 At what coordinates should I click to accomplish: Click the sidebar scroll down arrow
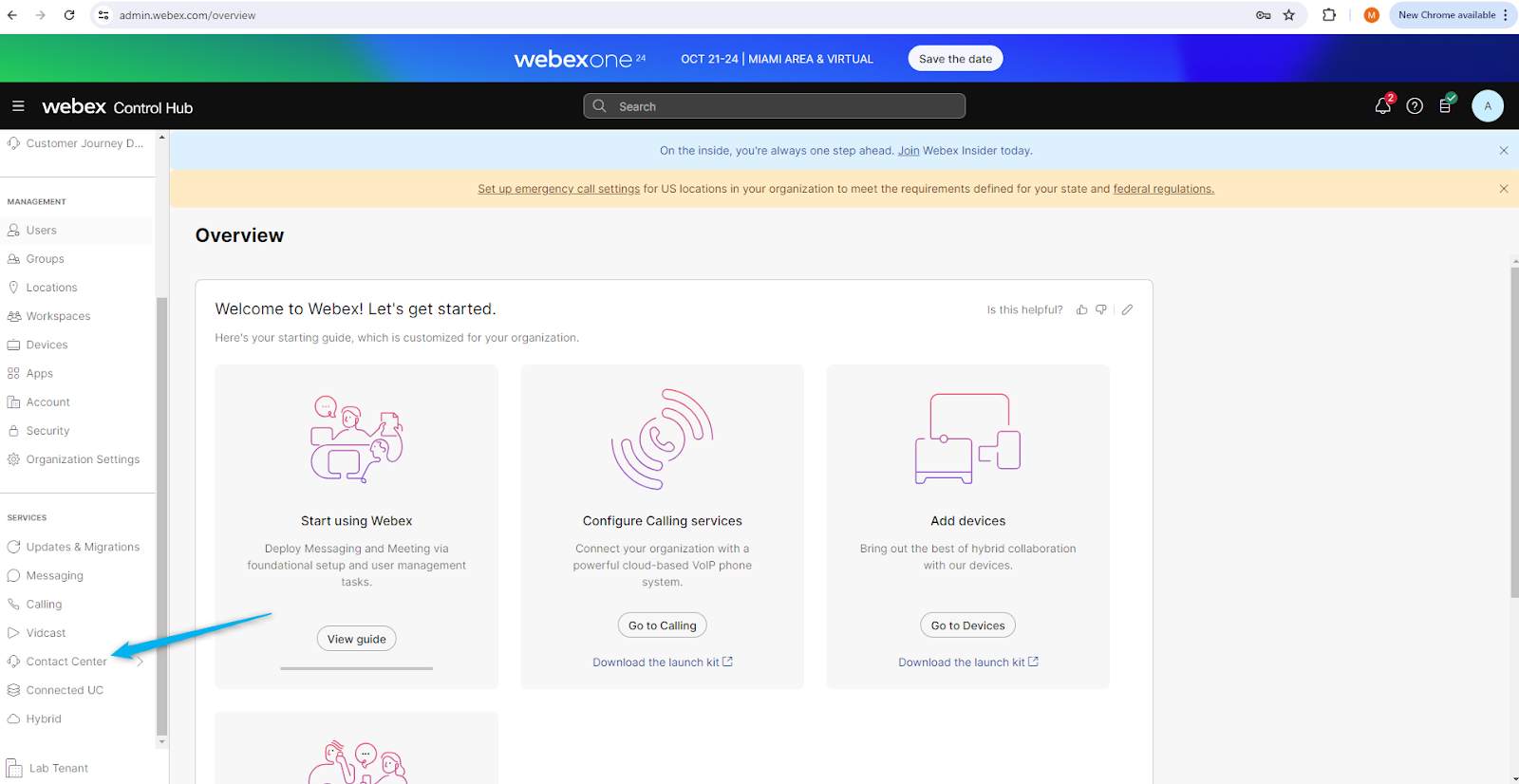point(161,741)
